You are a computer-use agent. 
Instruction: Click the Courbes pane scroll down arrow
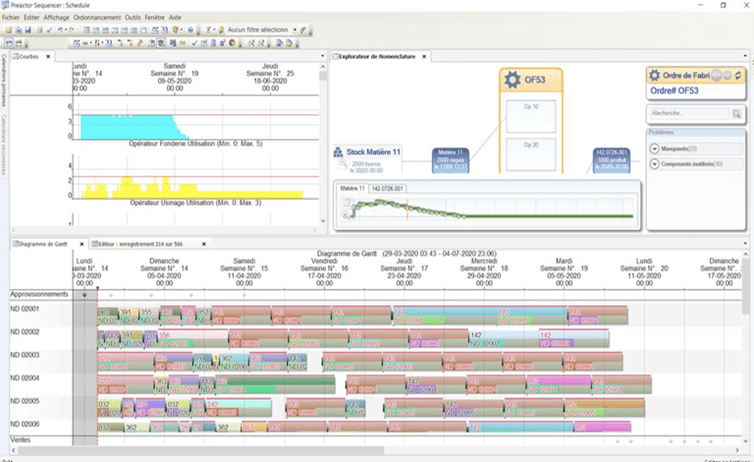tap(322, 221)
